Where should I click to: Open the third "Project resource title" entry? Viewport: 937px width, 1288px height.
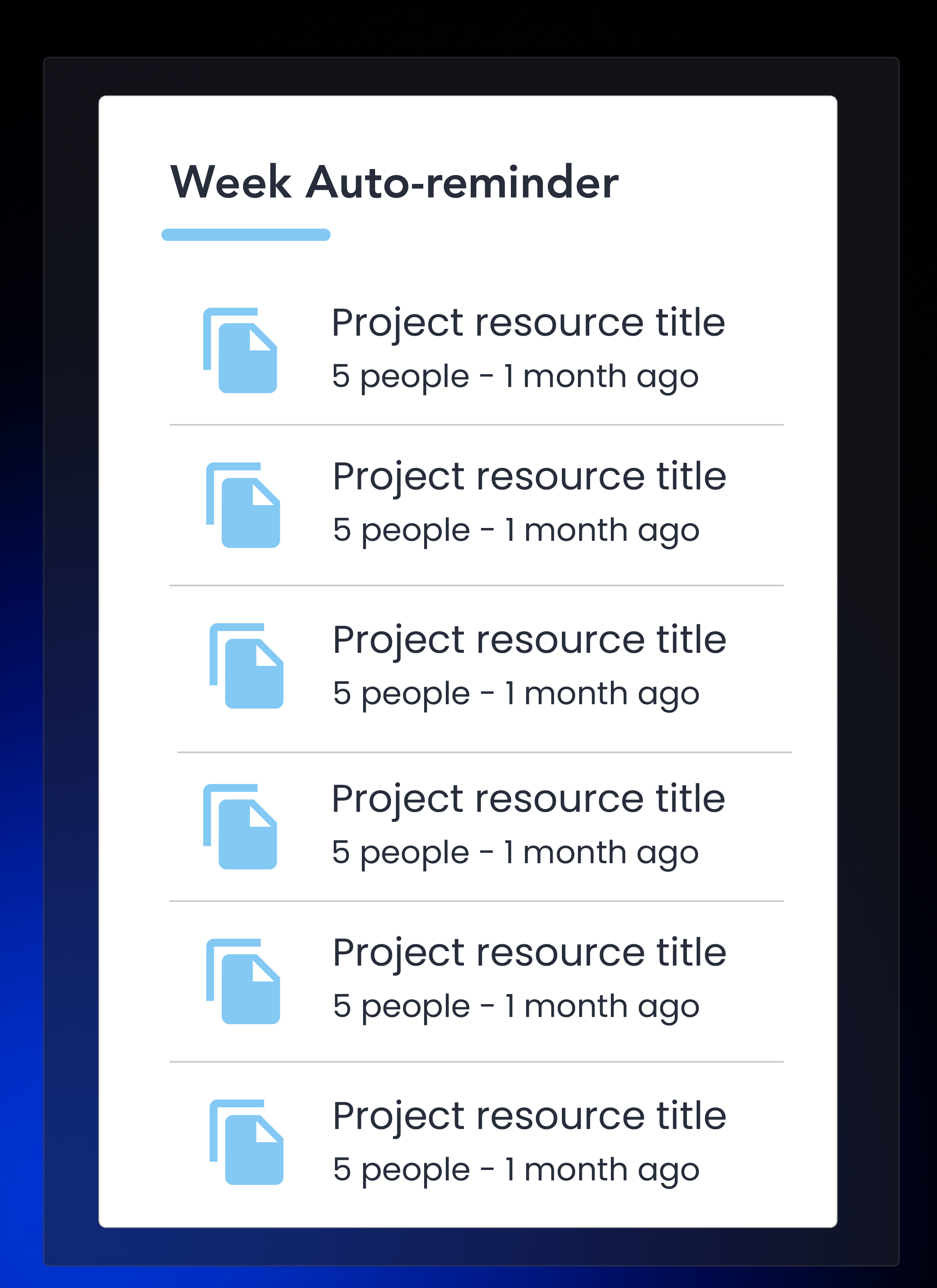(529, 640)
